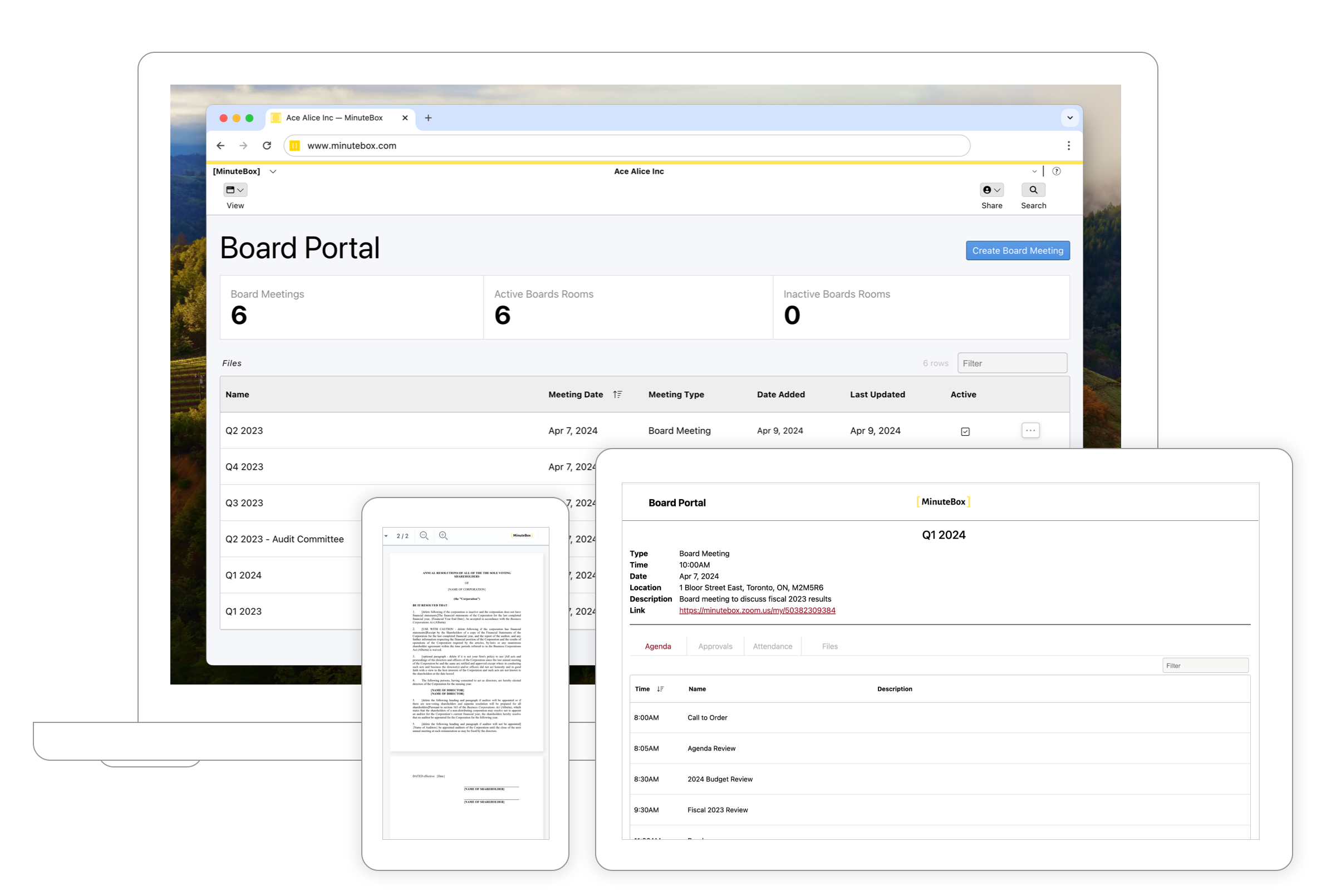Click Create Board Meeting button
The image size is (1336, 896).
[1017, 251]
